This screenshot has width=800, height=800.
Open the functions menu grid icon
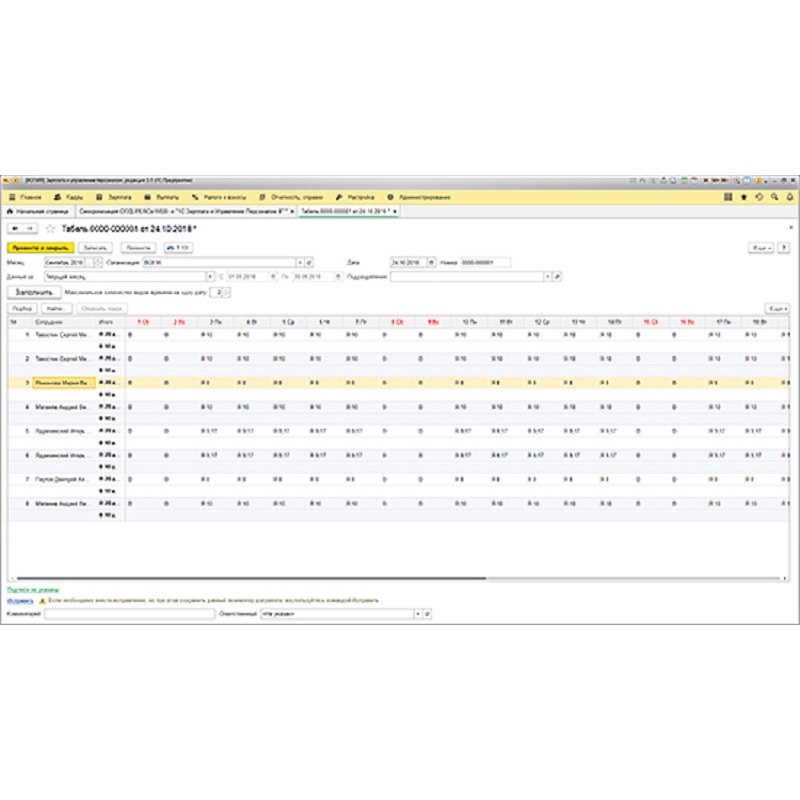point(728,197)
